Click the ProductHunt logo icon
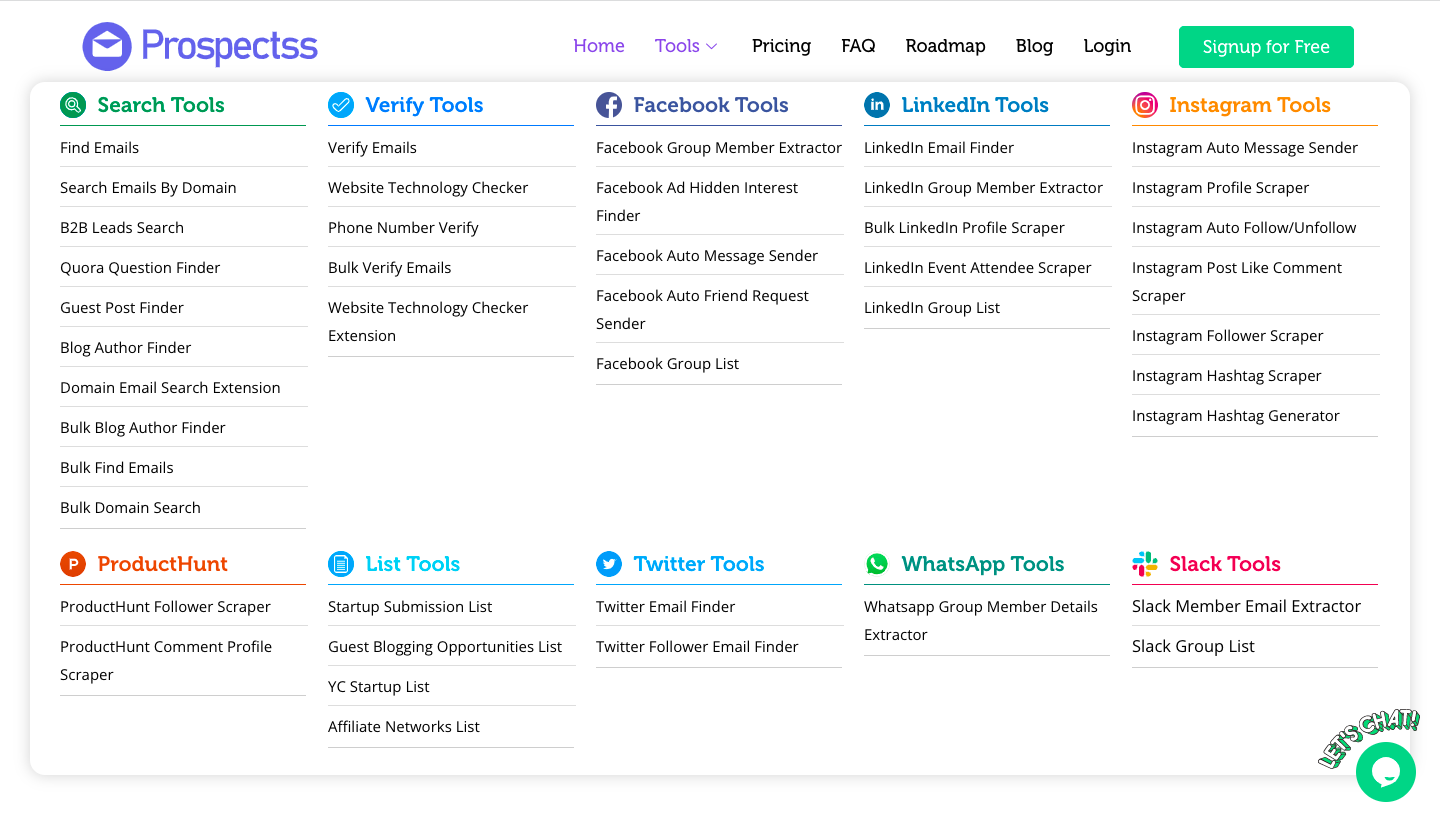This screenshot has width=1440, height=822. click(x=73, y=564)
